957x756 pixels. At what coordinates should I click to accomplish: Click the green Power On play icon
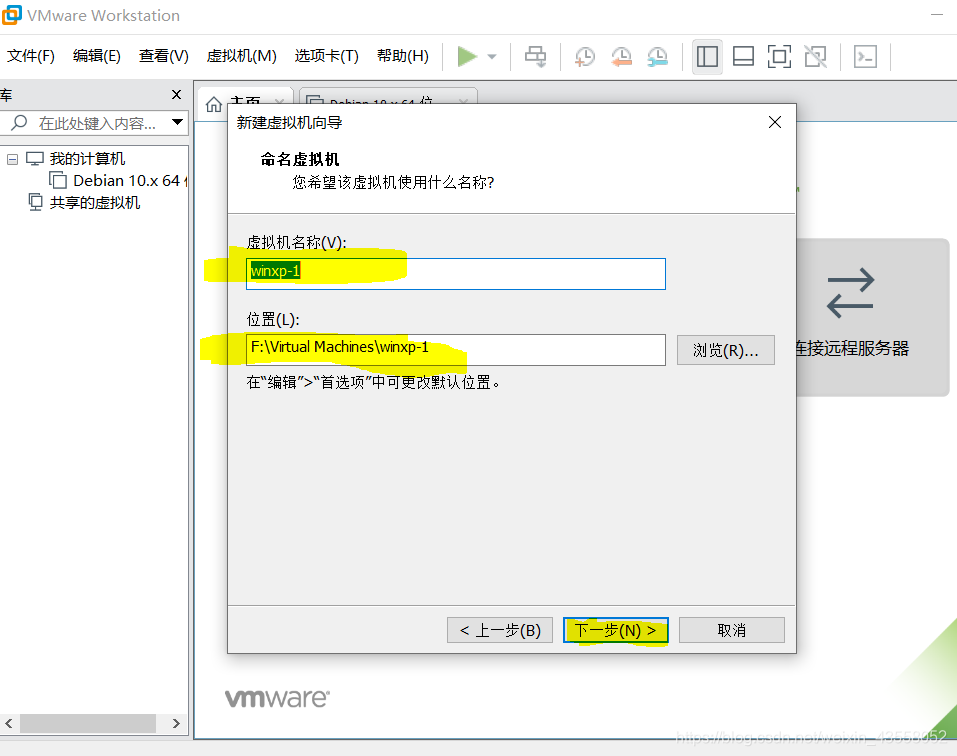point(467,57)
